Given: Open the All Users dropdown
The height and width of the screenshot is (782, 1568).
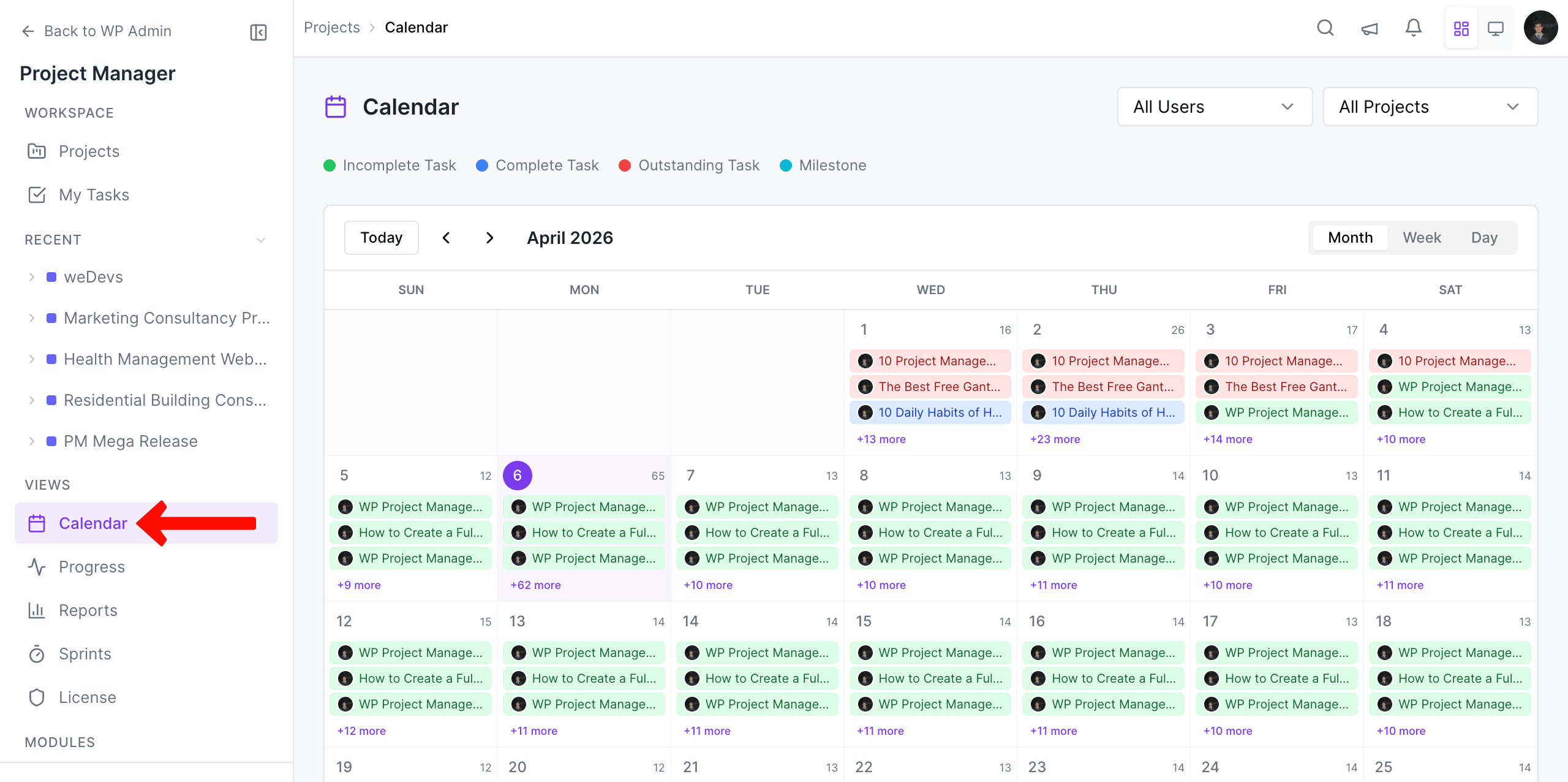Looking at the screenshot, I should 1215,106.
